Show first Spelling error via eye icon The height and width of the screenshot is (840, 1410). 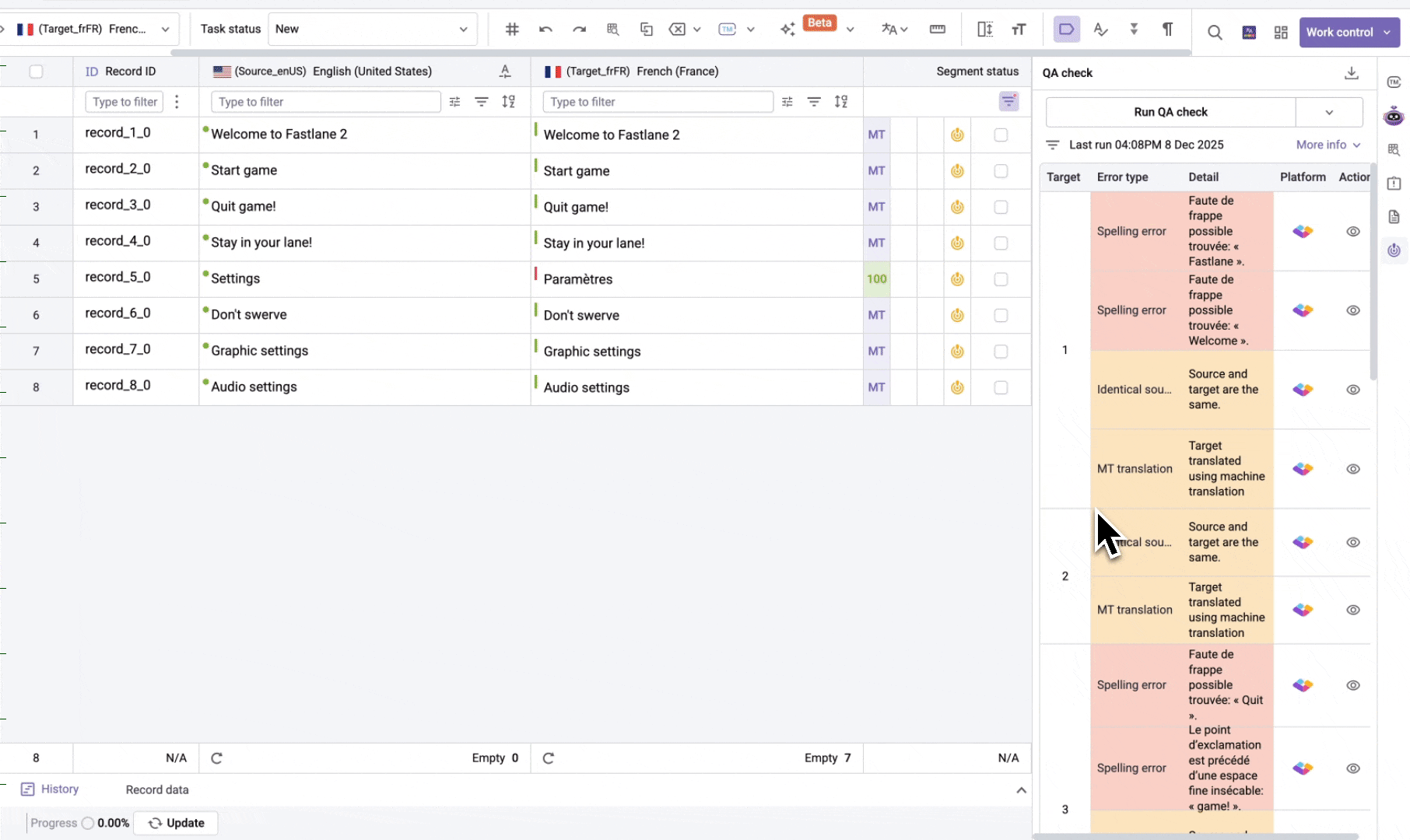tap(1353, 232)
